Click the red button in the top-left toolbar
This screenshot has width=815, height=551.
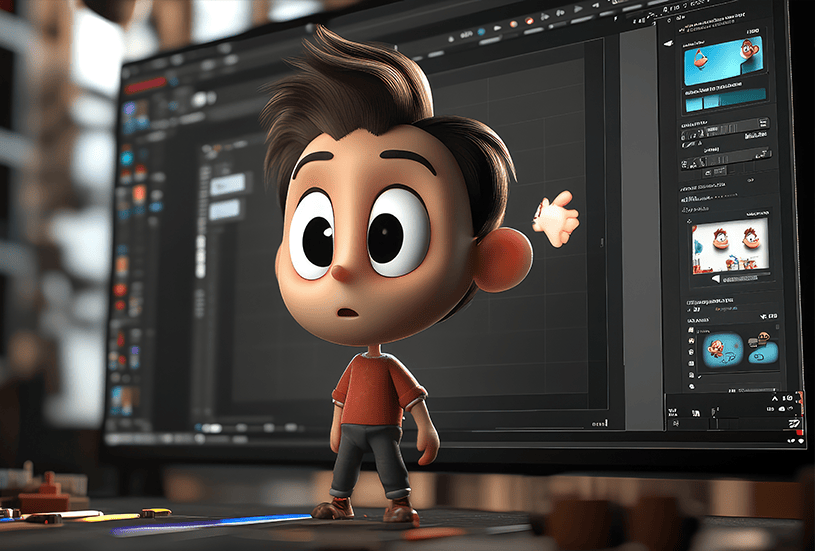[x=147, y=87]
